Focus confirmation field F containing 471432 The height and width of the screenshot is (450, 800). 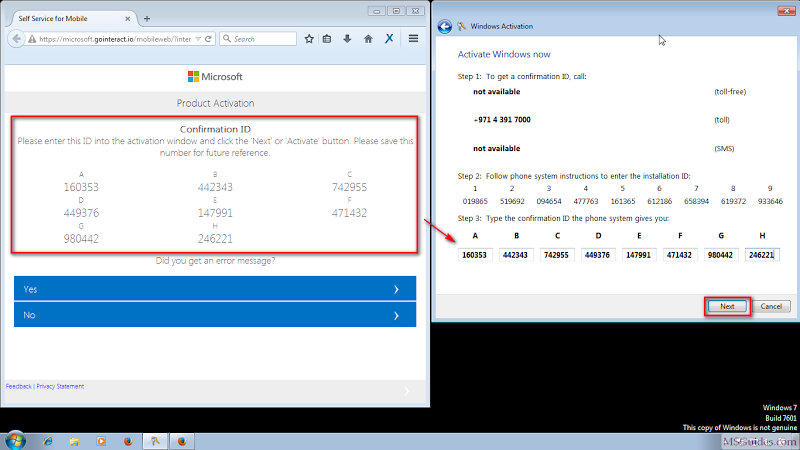680,255
